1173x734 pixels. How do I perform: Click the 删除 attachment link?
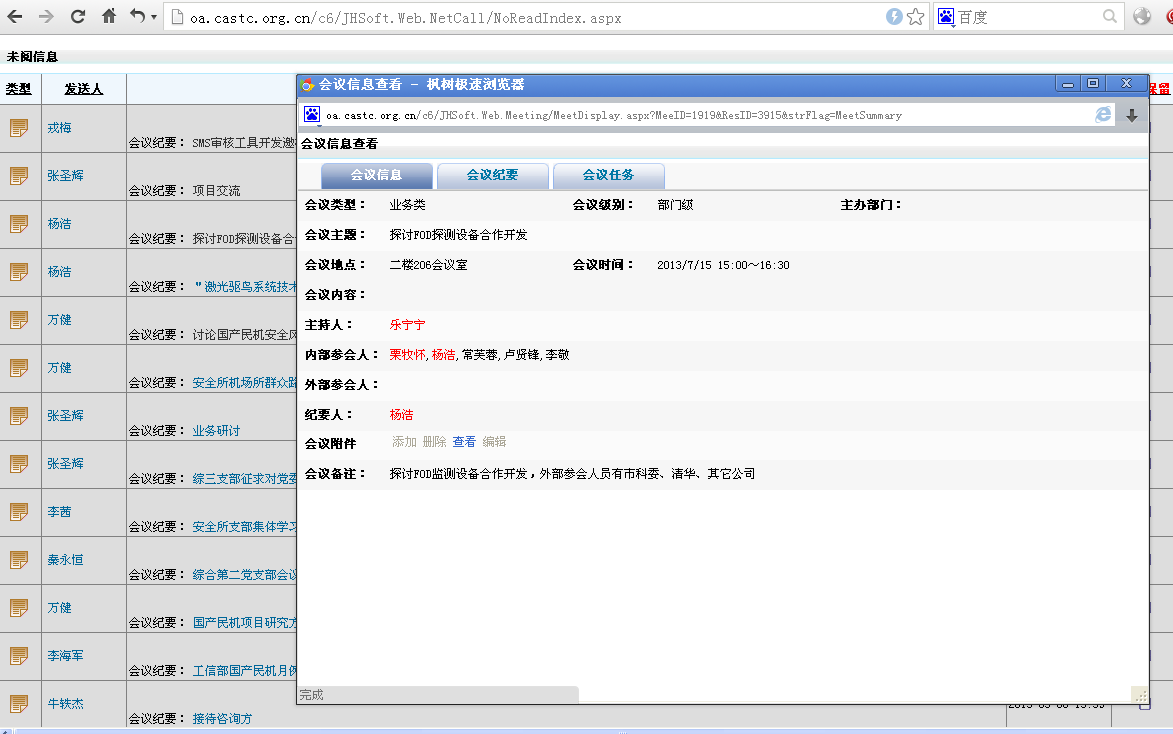434,442
